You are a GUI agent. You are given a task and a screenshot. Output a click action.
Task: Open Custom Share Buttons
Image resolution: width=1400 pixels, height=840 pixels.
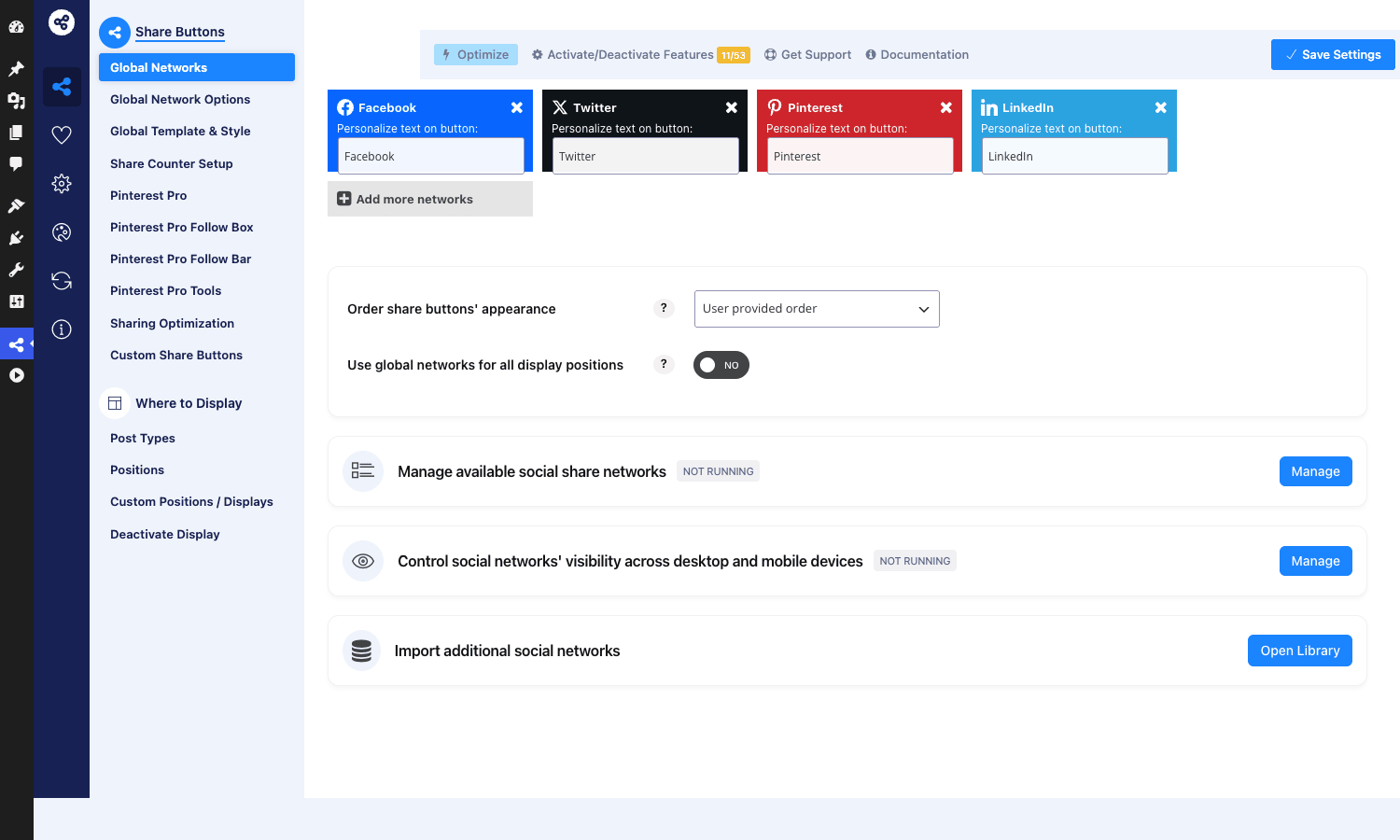coord(176,355)
